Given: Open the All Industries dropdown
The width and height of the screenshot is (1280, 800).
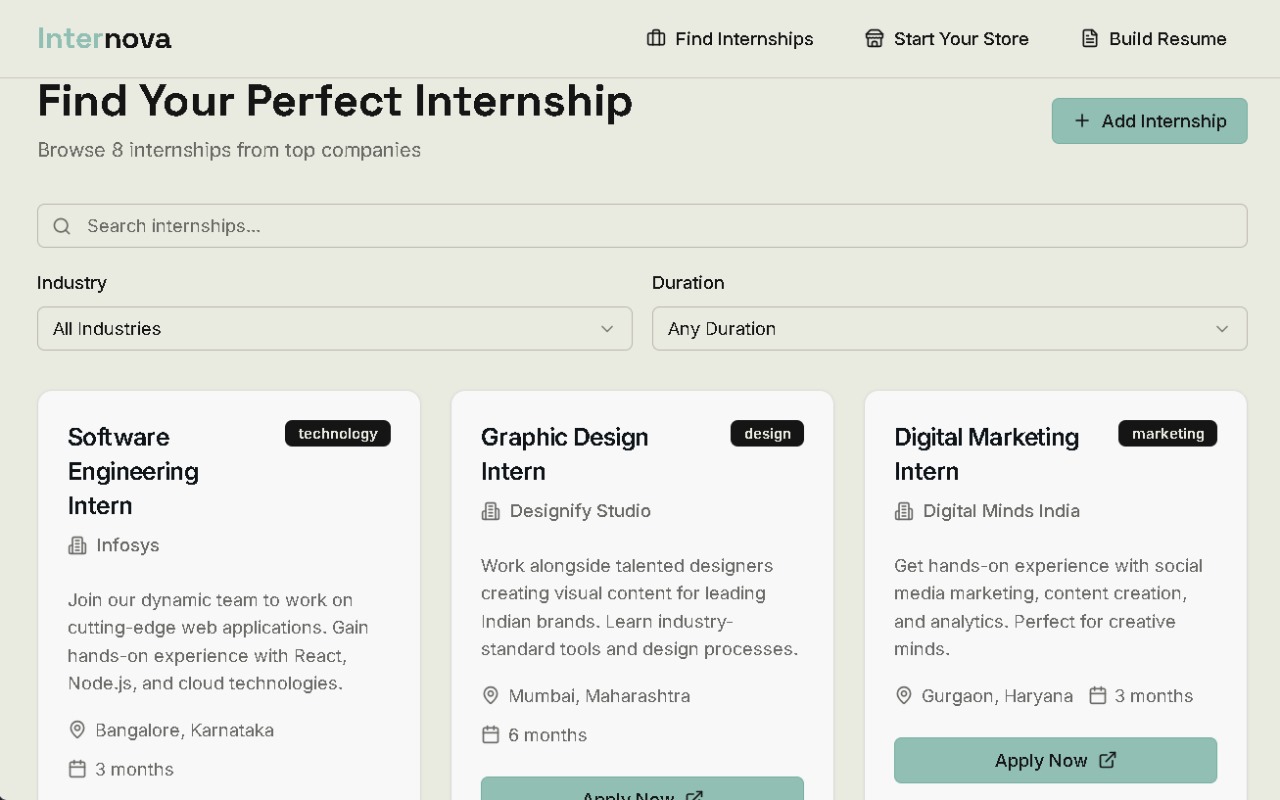Looking at the screenshot, I should 334,328.
